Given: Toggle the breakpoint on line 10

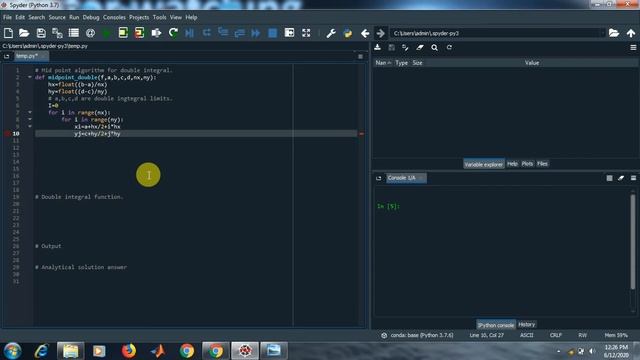Looking at the screenshot, I should click(7, 133).
